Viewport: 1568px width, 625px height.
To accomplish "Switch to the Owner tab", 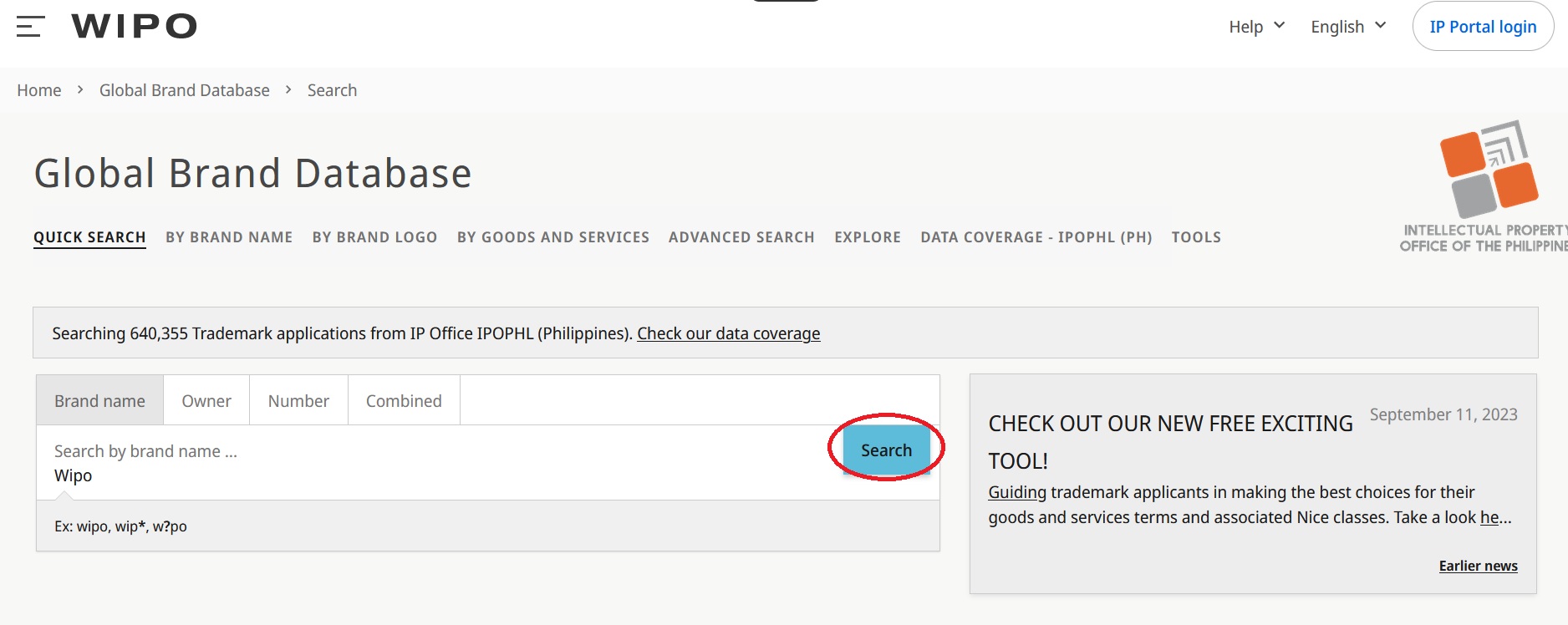I will [x=206, y=401].
